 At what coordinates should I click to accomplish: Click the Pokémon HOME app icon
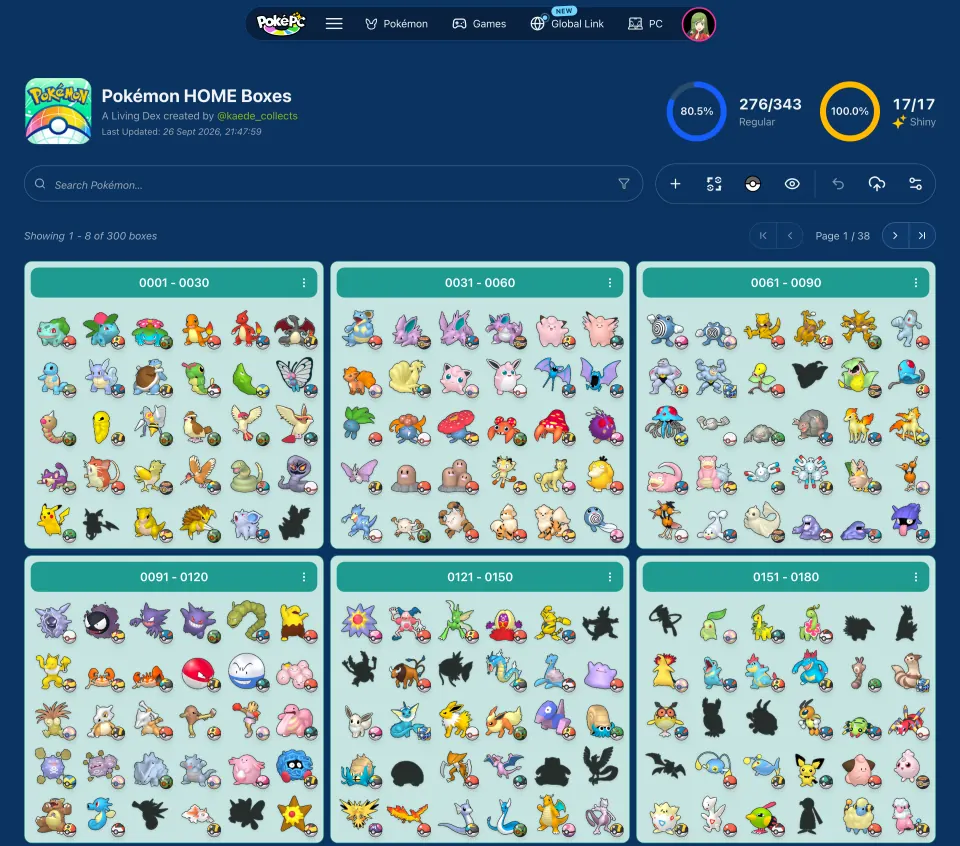(x=58, y=111)
